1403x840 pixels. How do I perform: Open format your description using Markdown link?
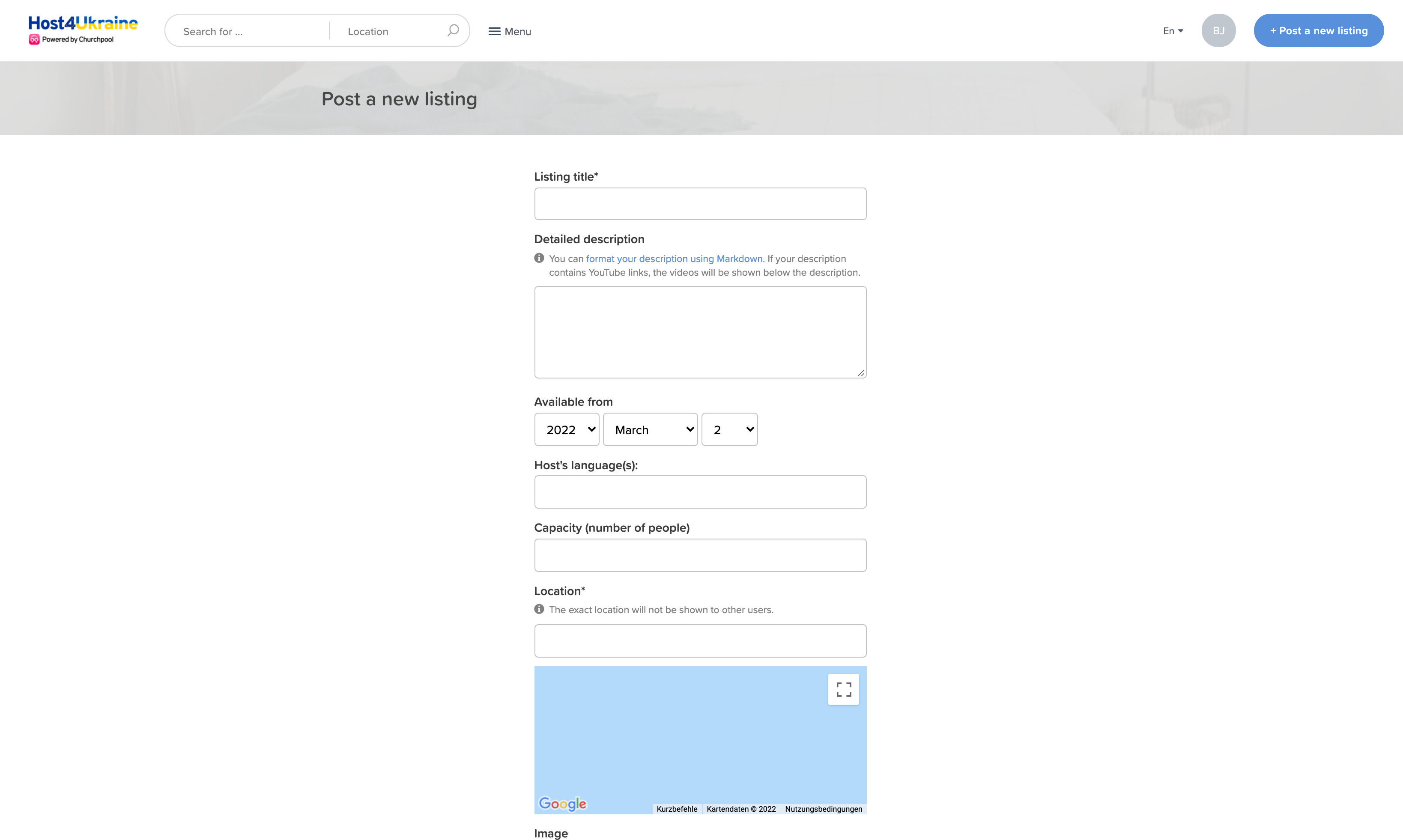(674, 259)
